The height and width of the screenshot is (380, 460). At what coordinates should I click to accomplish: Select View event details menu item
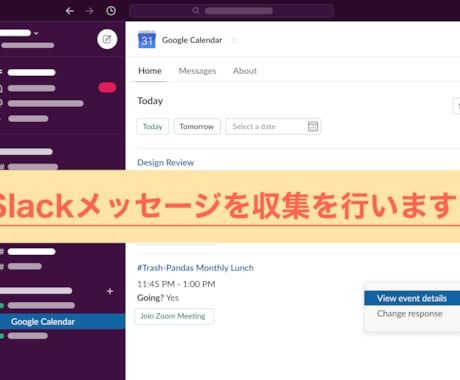click(x=412, y=298)
